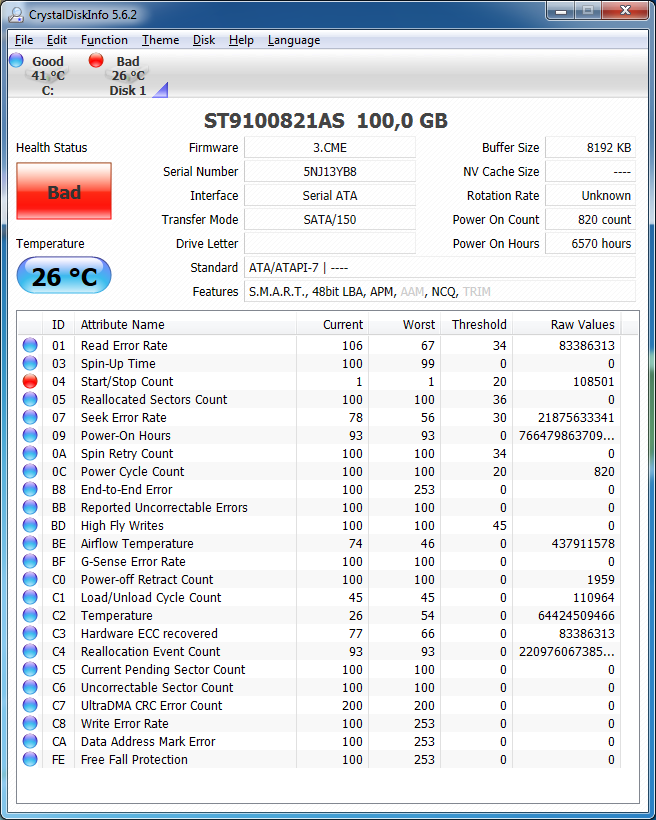
Task: Select the Load/Unload Cycle Count attribute name
Action: pyautogui.click(x=151, y=598)
